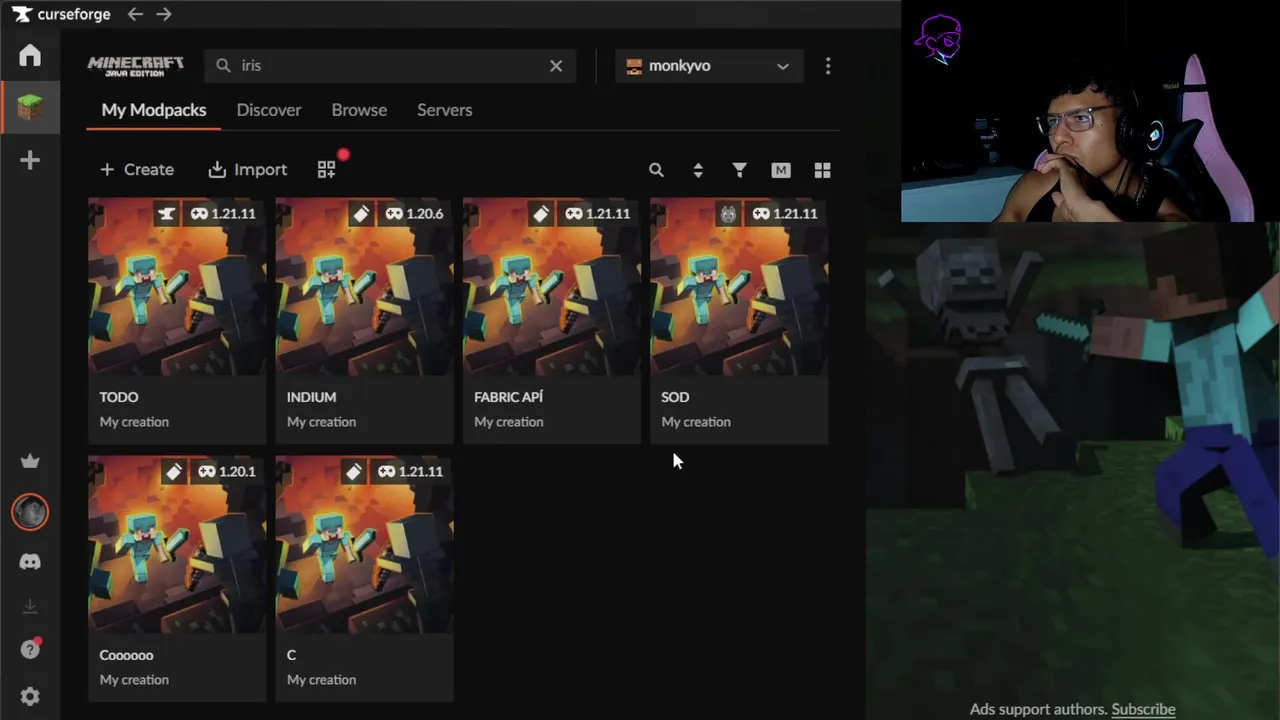Open the Coooooo modpack thumbnail

[177, 545]
